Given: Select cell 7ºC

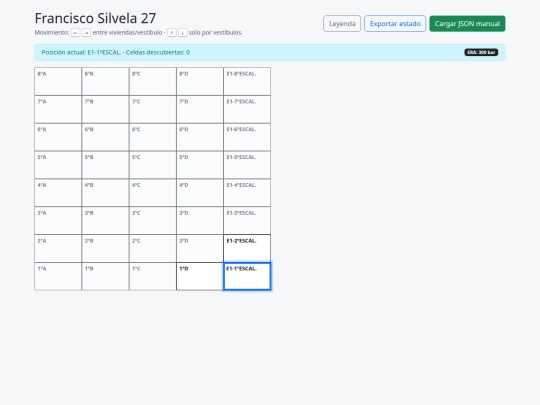Looking at the screenshot, I should tap(153, 109).
